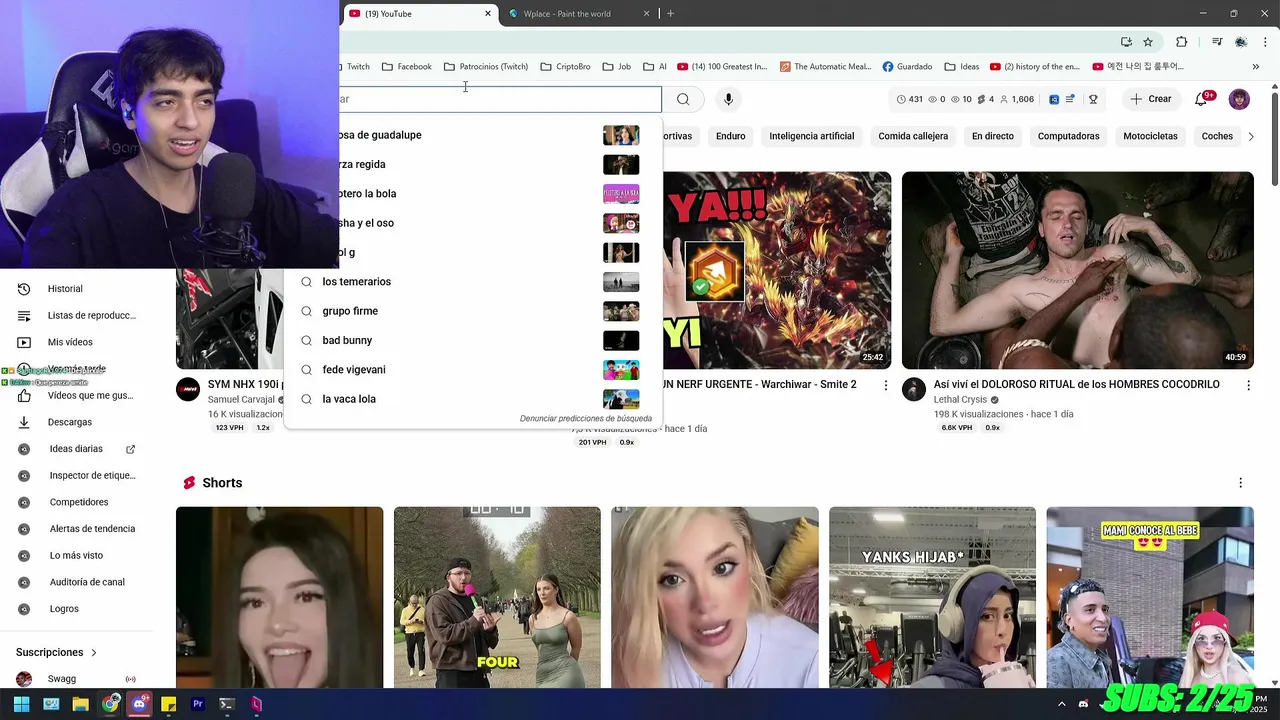Viewport: 1280px width, 720px height.
Task: Open Shorts section options menu
Action: click(1240, 483)
